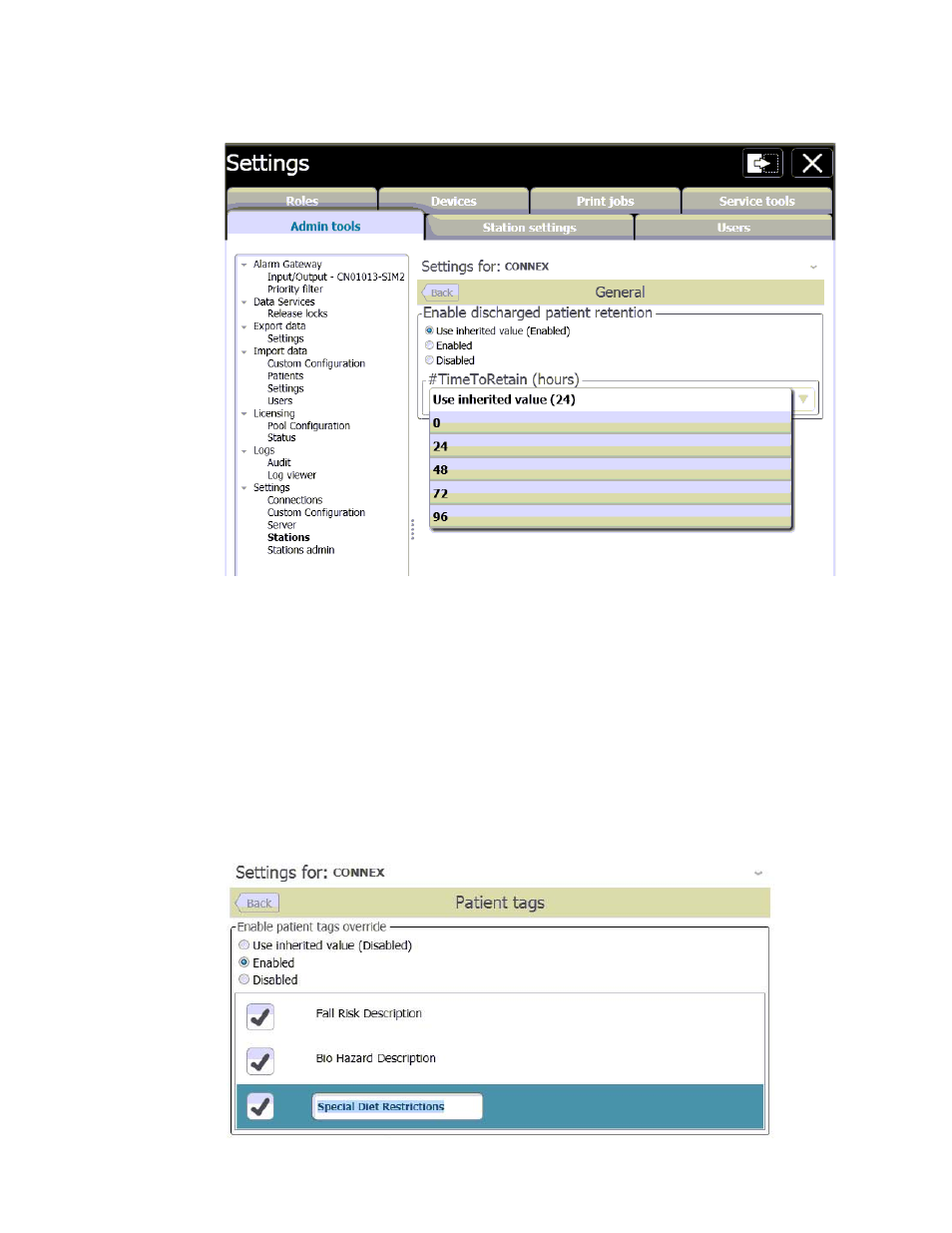Open the Devices tab

(x=453, y=201)
